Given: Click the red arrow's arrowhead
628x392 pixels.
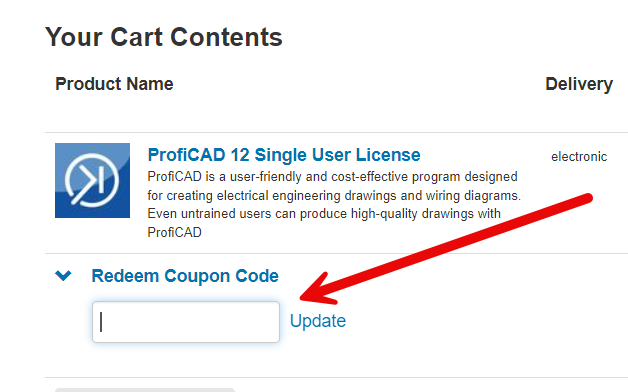Looking at the screenshot, I should coord(317,289).
